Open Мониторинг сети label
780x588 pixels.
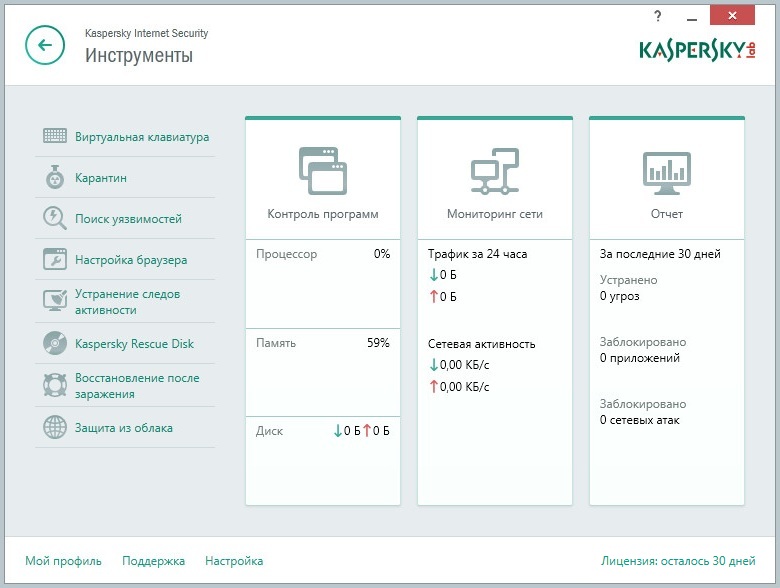point(495,214)
